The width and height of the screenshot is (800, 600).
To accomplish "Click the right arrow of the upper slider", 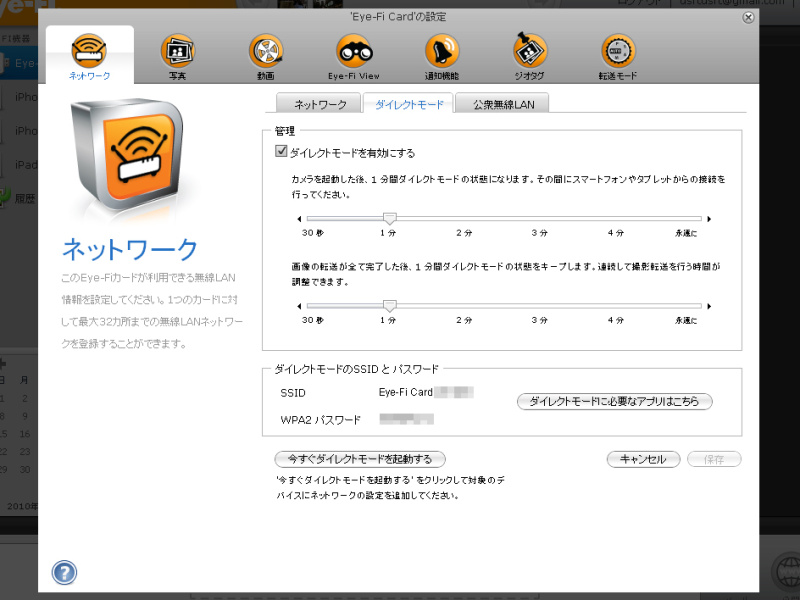I will 709,218.
